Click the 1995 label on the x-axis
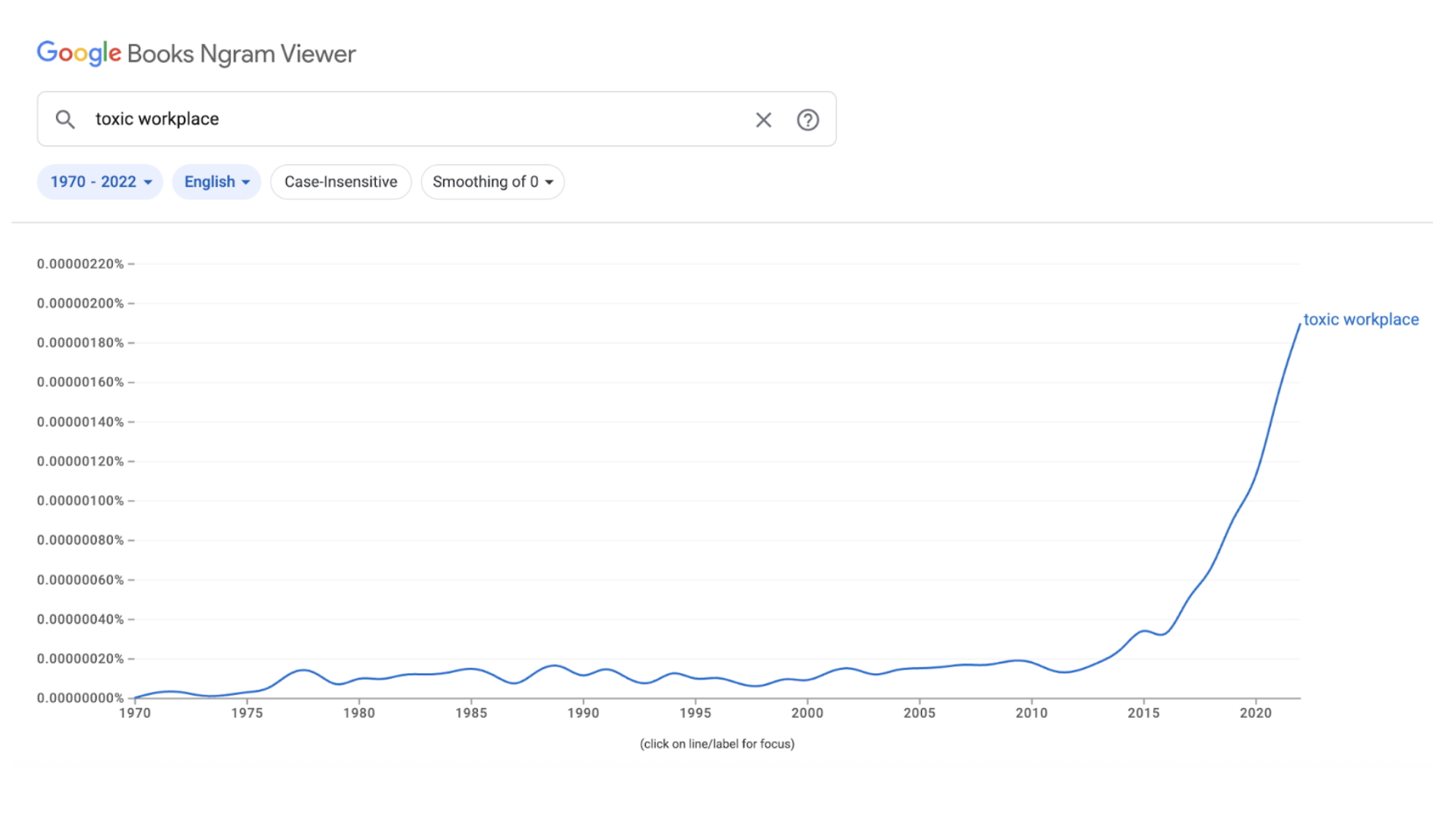The width and height of the screenshot is (1456, 813). pyautogui.click(x=696, y=713)
